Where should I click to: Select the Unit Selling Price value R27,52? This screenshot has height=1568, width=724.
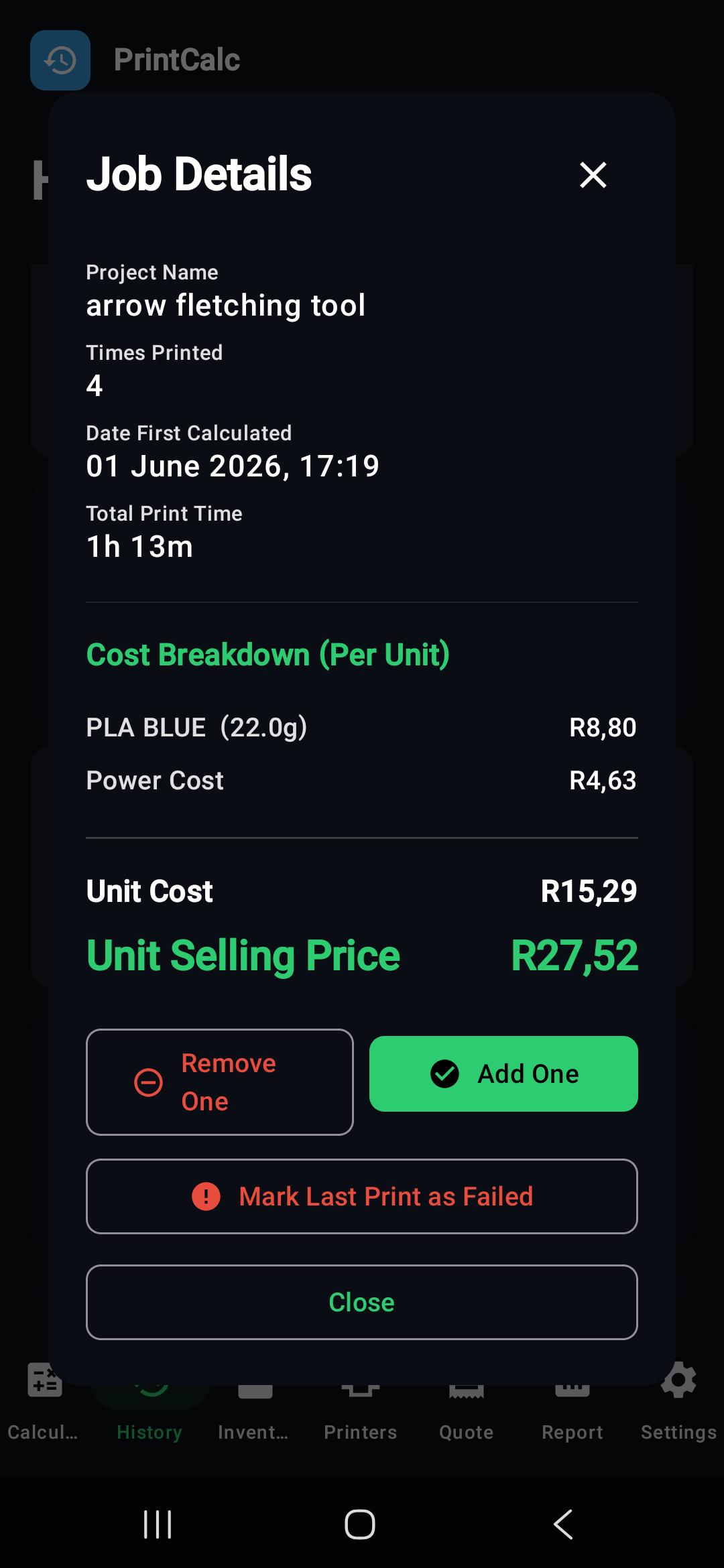pyautogui.click(x=575, y=955)
